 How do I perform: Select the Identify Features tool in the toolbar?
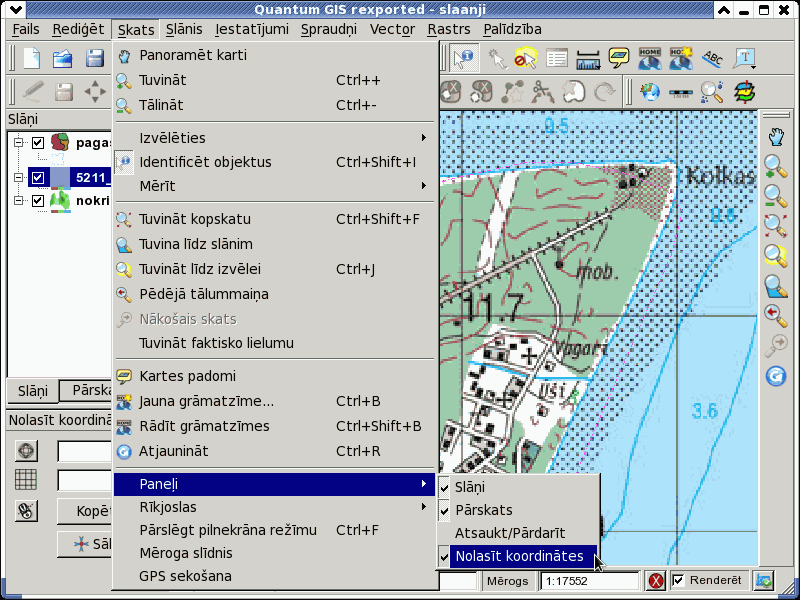coord(464,59)
